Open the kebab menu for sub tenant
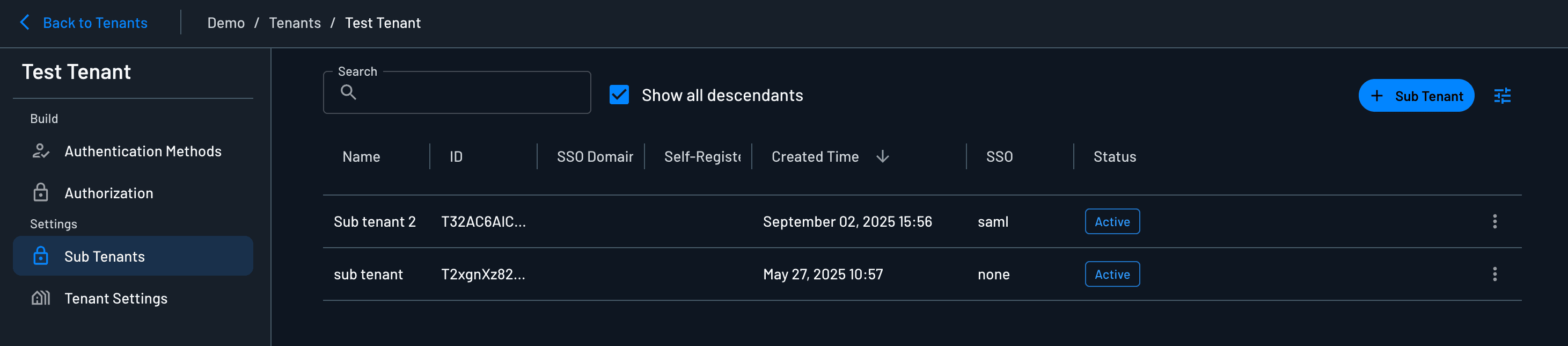 point(1496,274)
